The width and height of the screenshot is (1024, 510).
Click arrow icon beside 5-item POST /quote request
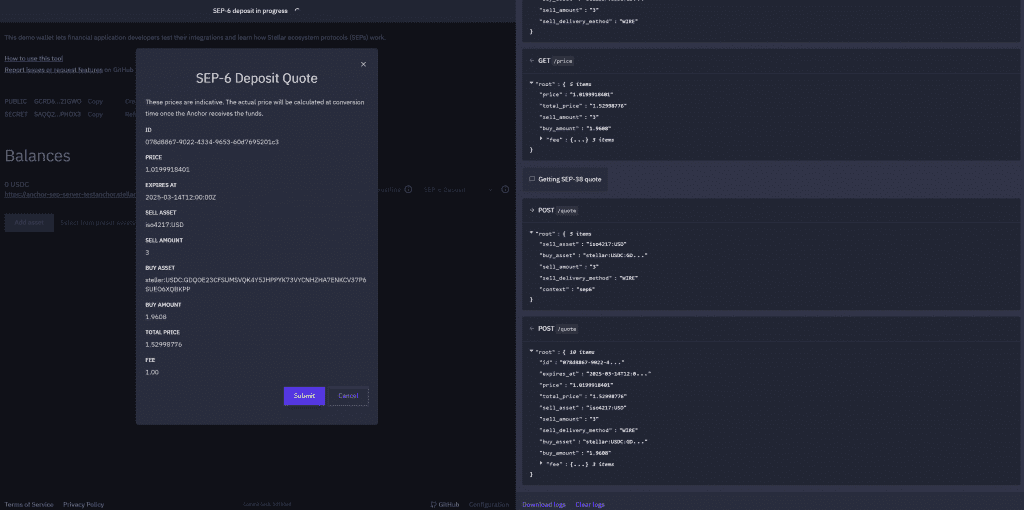[531, 211]
